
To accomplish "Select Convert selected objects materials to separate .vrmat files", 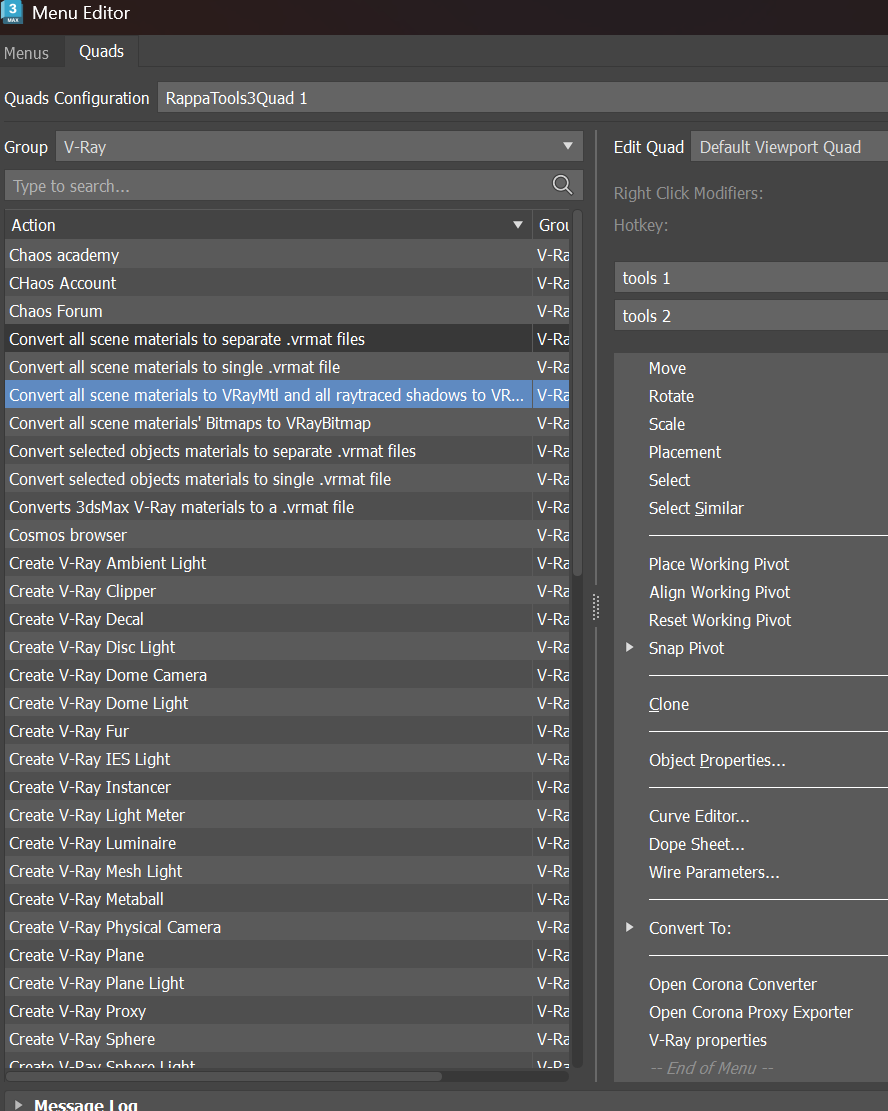I will coord(287,451).
